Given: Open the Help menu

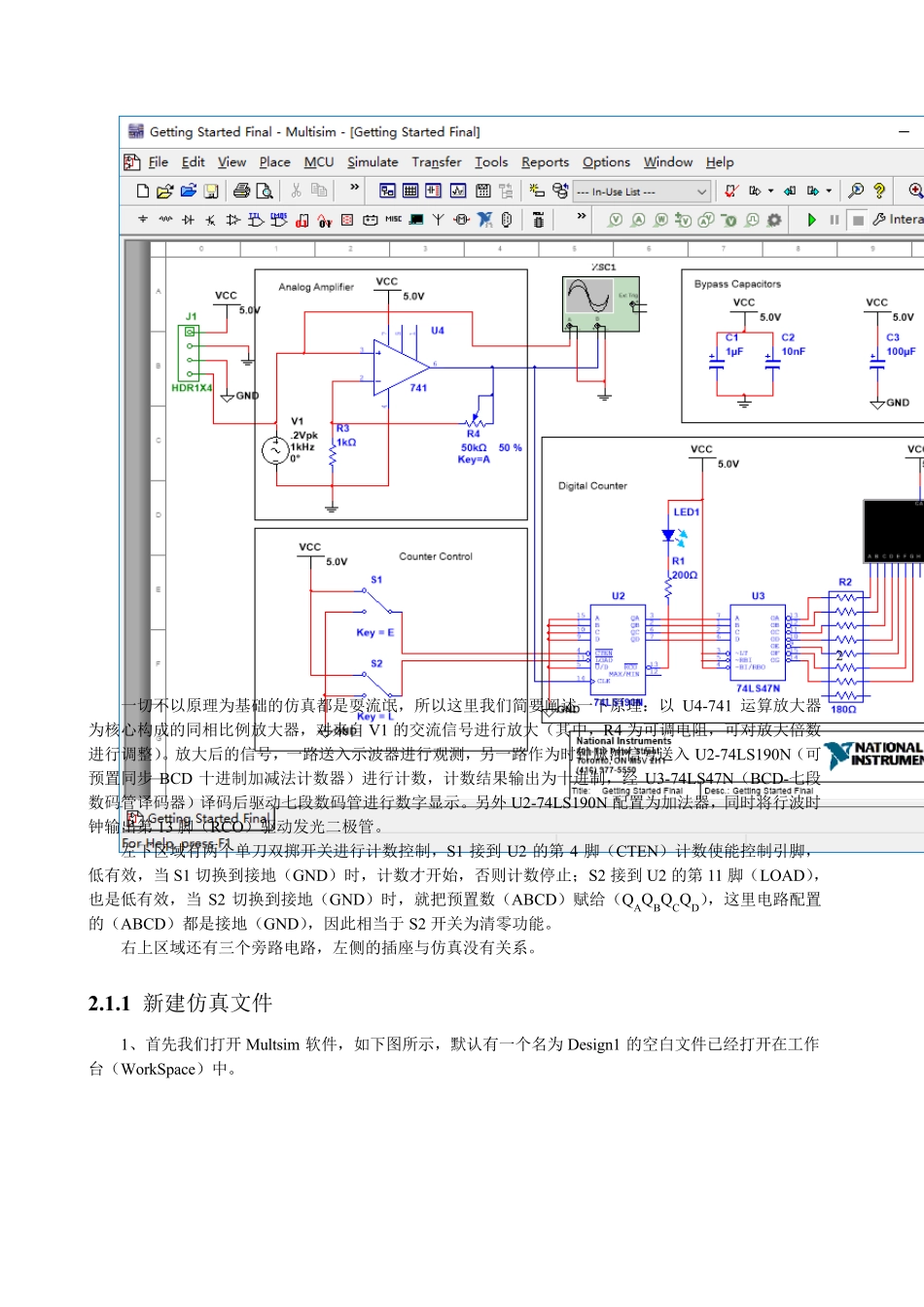Looking at the screenshot, I should click(720, 162).
